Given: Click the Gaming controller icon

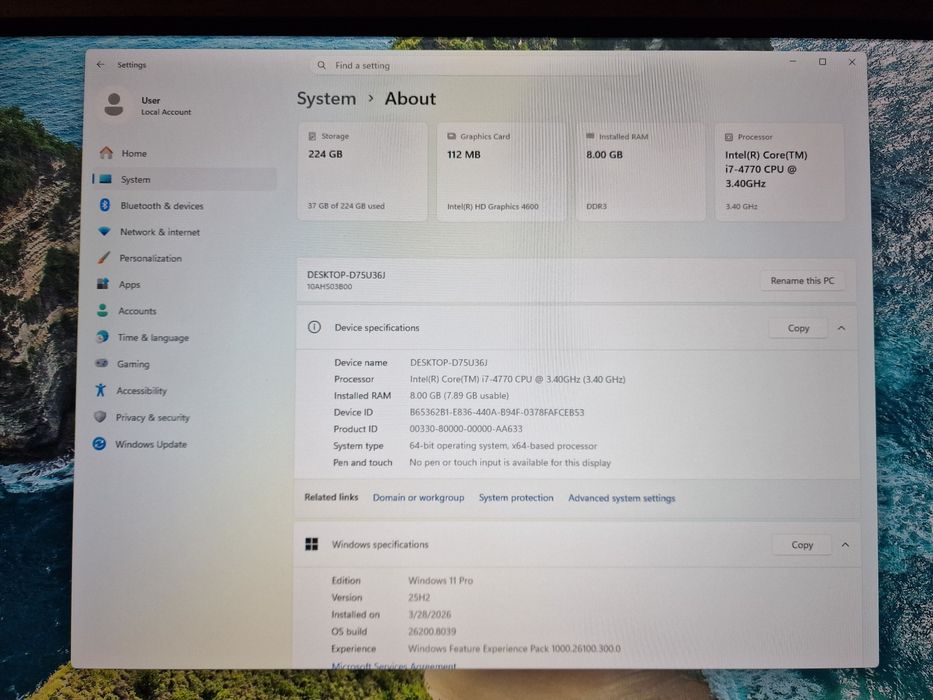Looking at the screenshot, I should tap(102, 363).
